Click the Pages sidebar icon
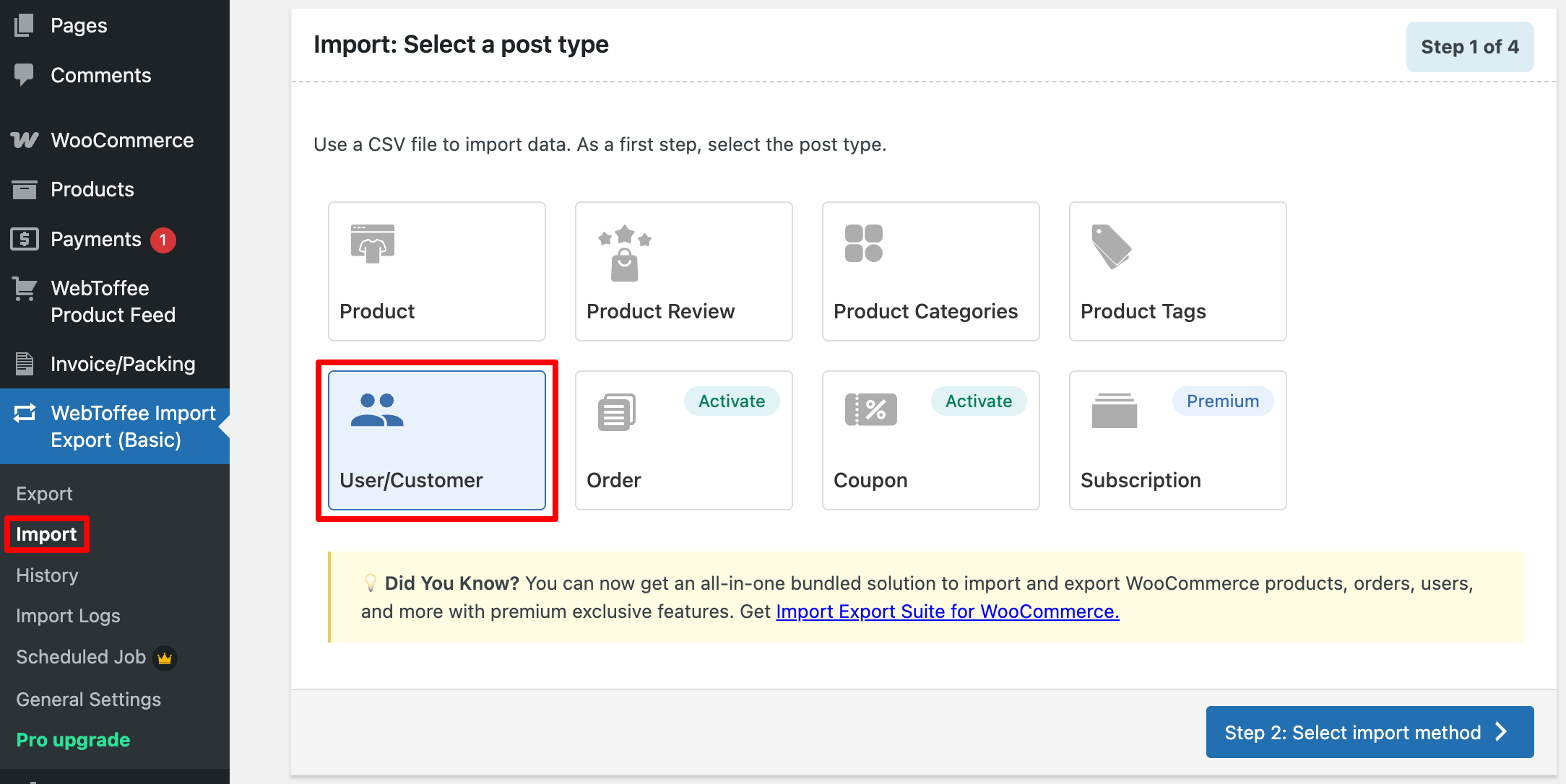The height and width of the screenshot is (784, 1566). pos(25,25)
